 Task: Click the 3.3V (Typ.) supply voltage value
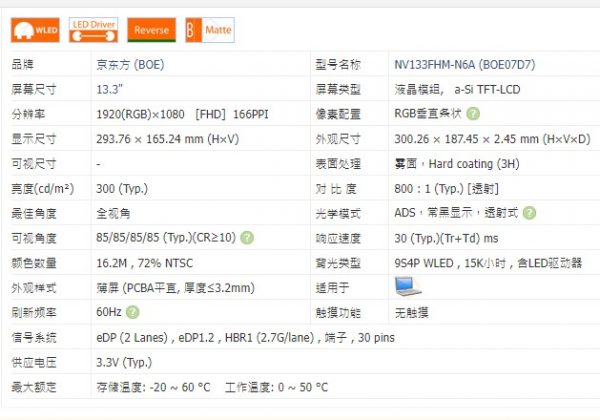point(124,362)
